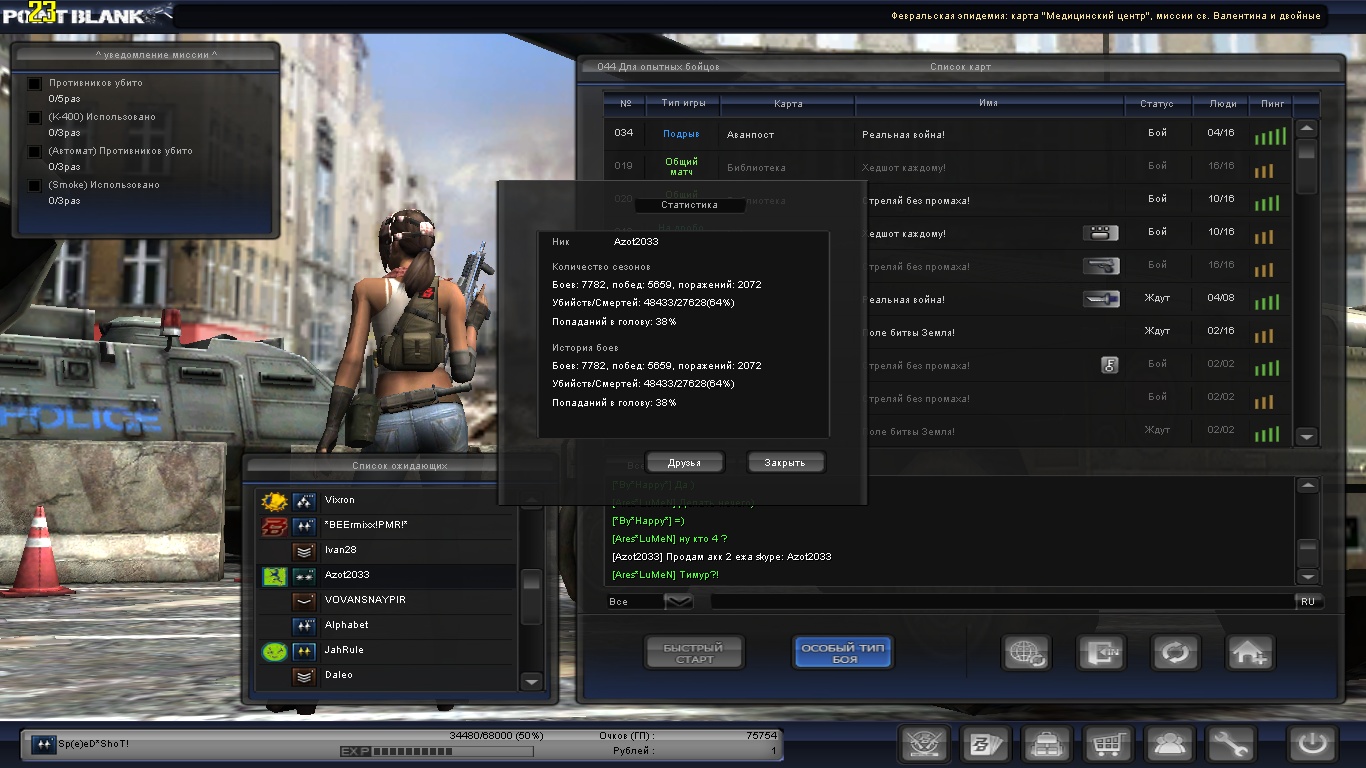Image resolution: width=1366 pixels, height=768 pixels.
Task: Sort rooms by Тип игры column
Action: click(683, 103)
